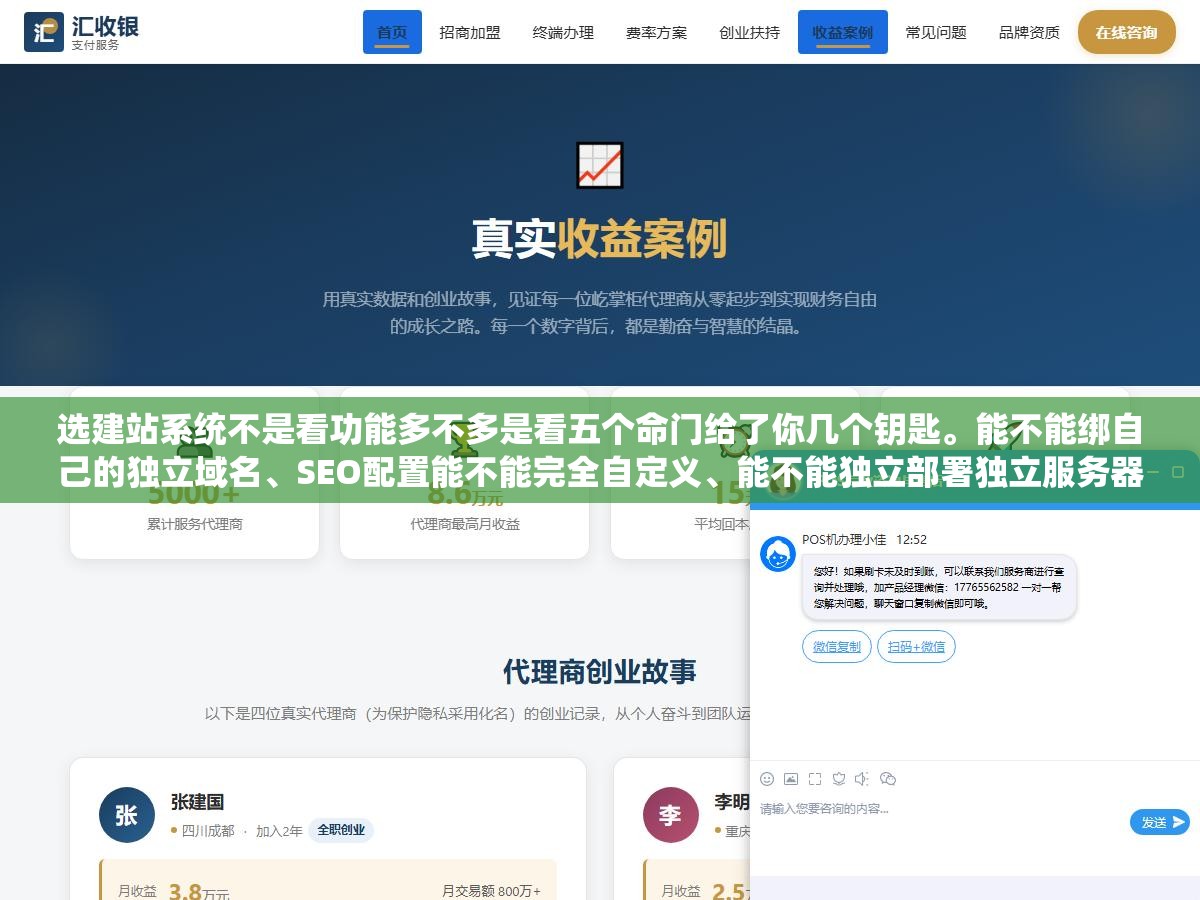
Task: Go to the 首页 menu item
Action: point(392,32)
